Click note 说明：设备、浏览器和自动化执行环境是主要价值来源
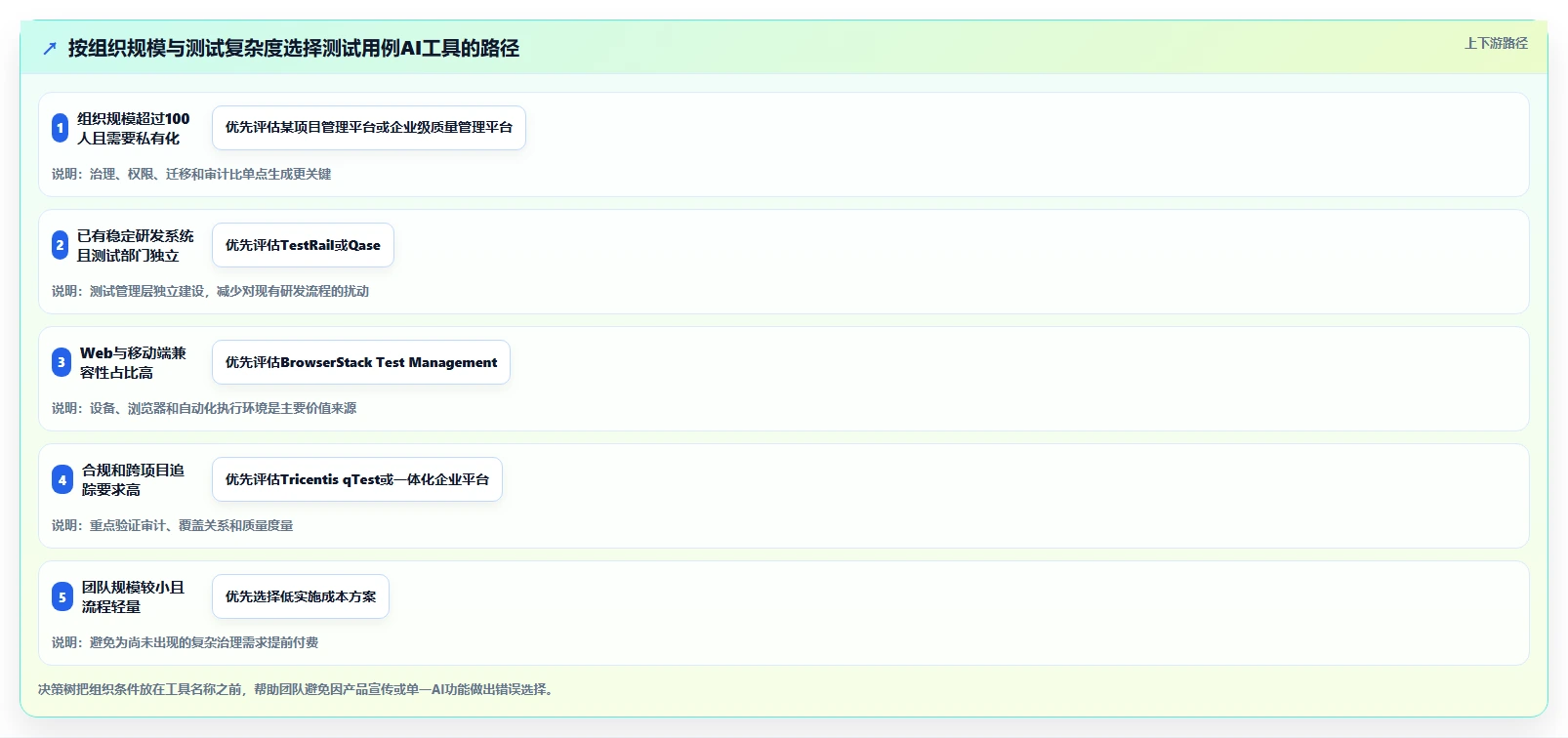Screen dimensions: 1568x738 [x=204, y=408]
